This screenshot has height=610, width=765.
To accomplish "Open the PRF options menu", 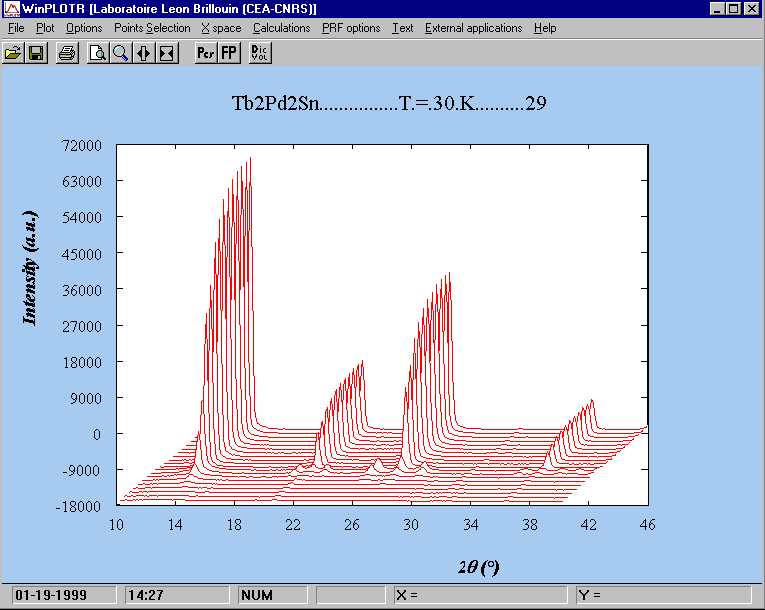I will [x=351, y=28].
